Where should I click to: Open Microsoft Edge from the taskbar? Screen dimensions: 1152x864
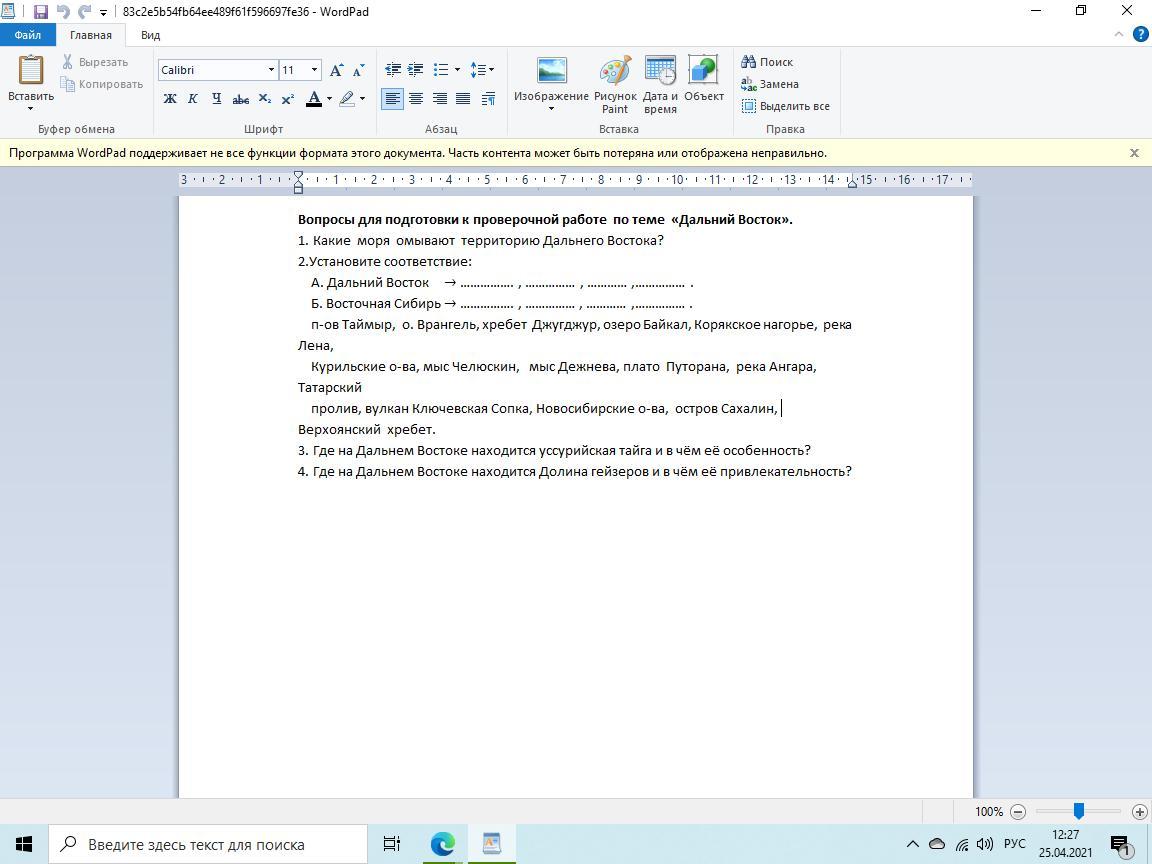(442, 844)
